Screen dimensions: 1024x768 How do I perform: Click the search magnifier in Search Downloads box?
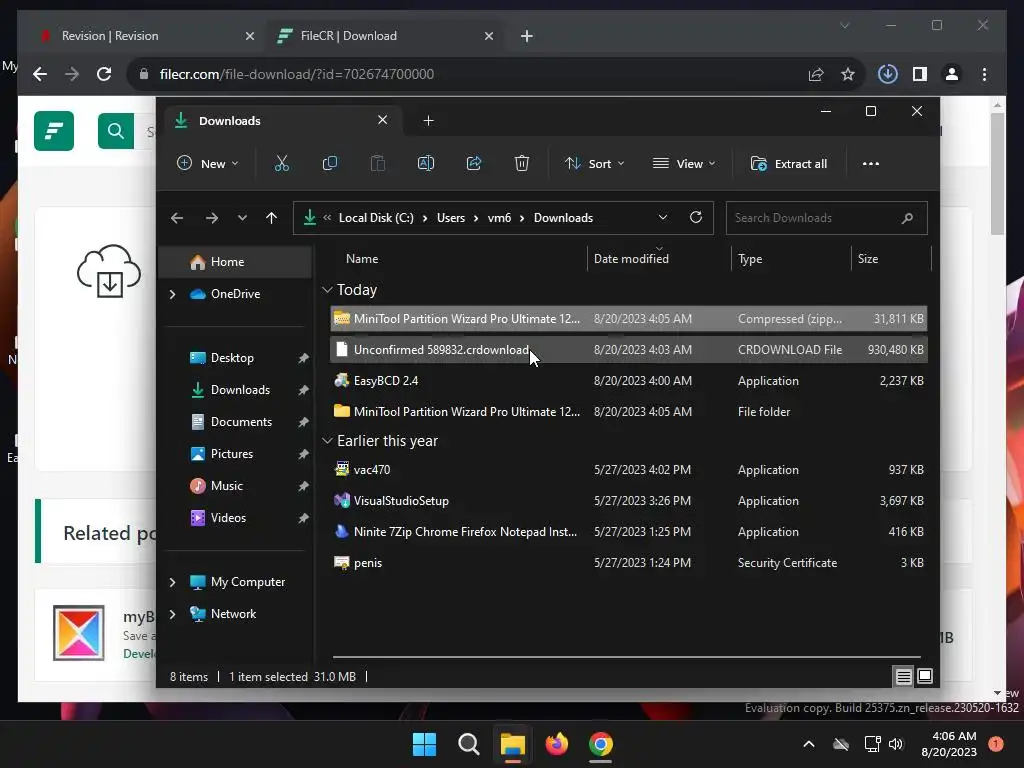coord(907,218)
